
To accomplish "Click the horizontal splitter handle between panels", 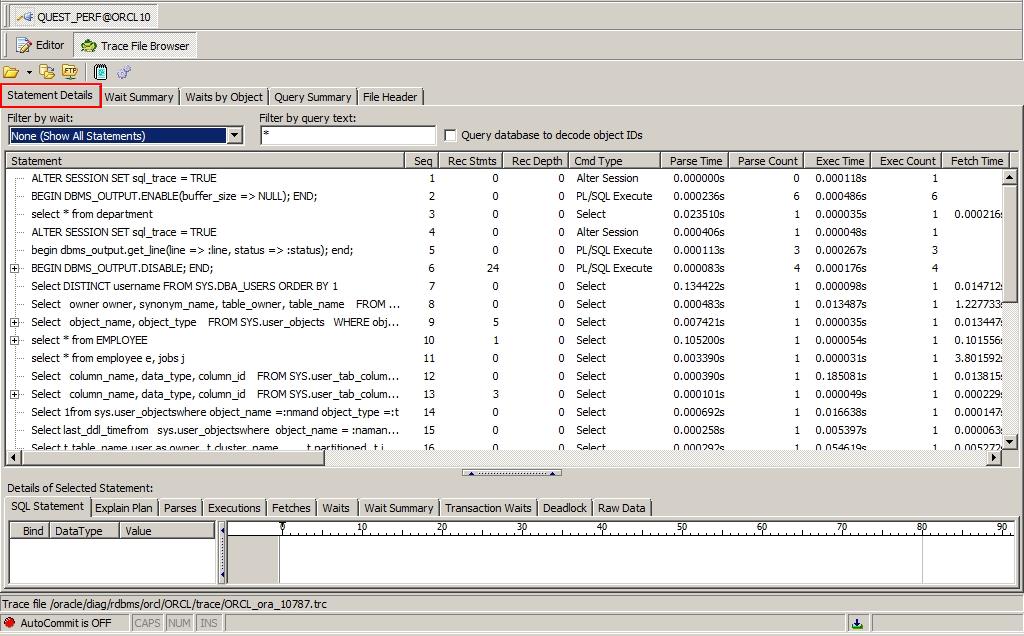I will pos(511,473).
